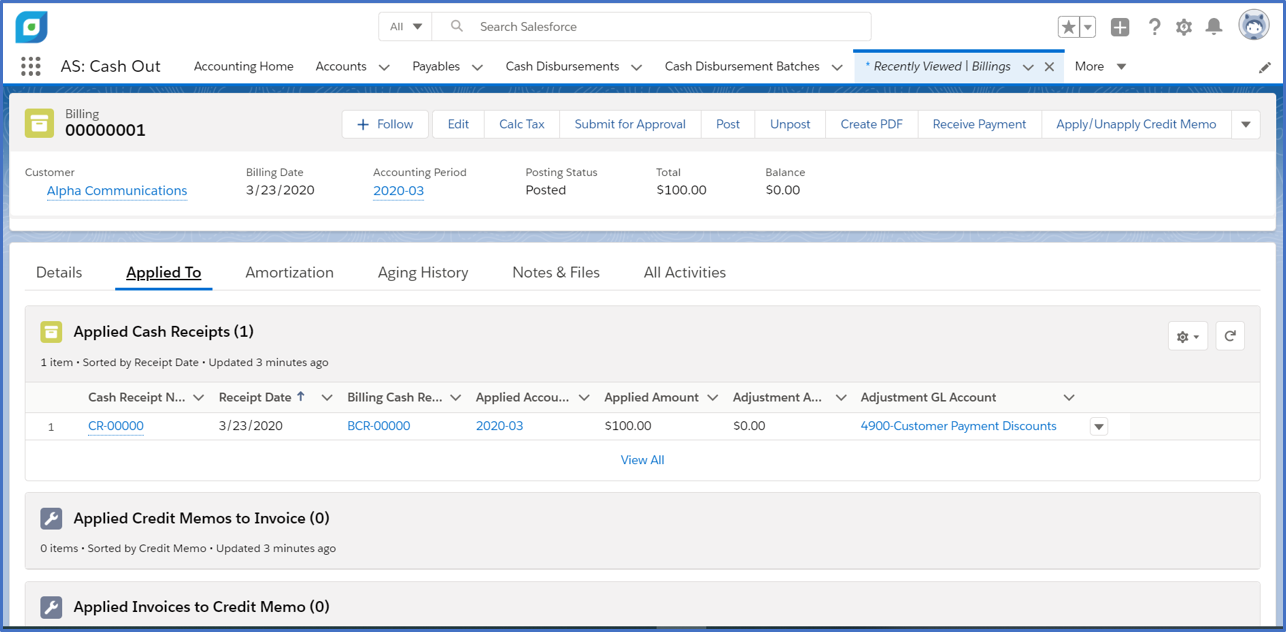Click Apply/Unapply Credit Memo button
This screenshot has width=1286, height=632.
1136,124
